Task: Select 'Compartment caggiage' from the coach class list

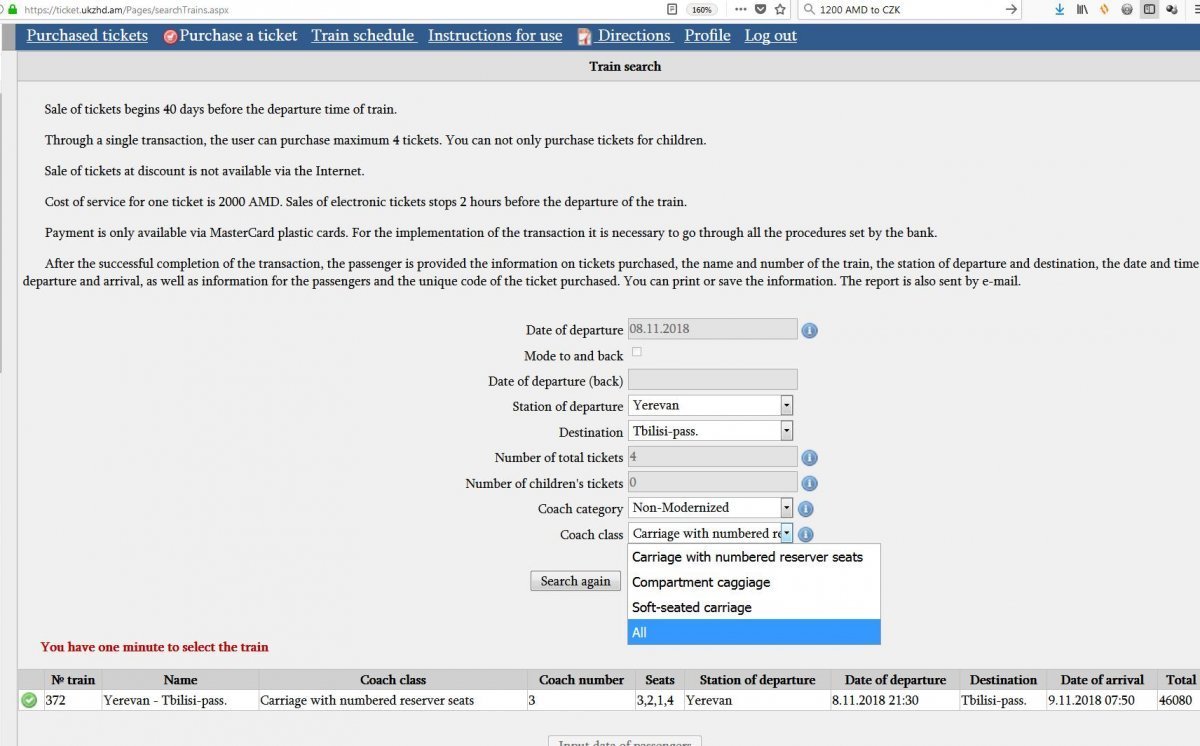Action: pyautogui.click(x=701, y=582)
